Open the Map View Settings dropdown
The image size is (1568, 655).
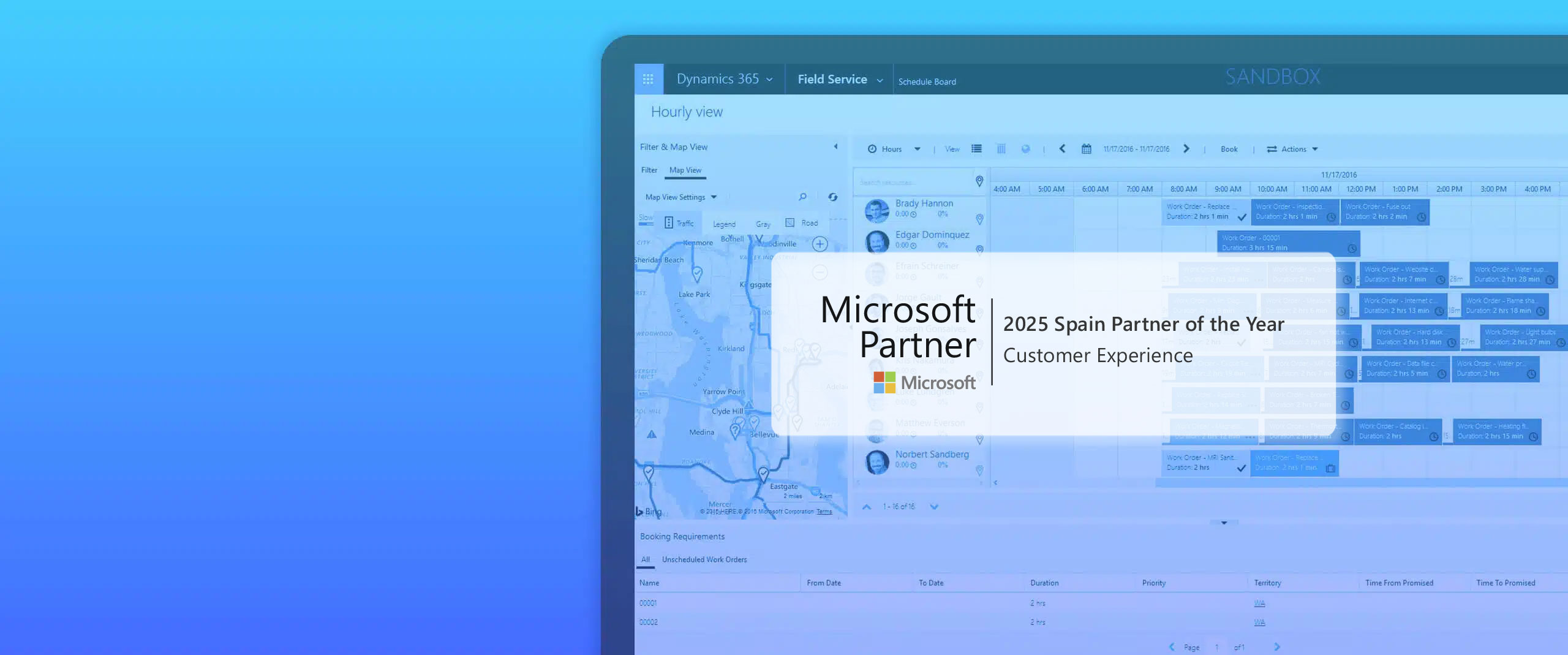(680, 197)
